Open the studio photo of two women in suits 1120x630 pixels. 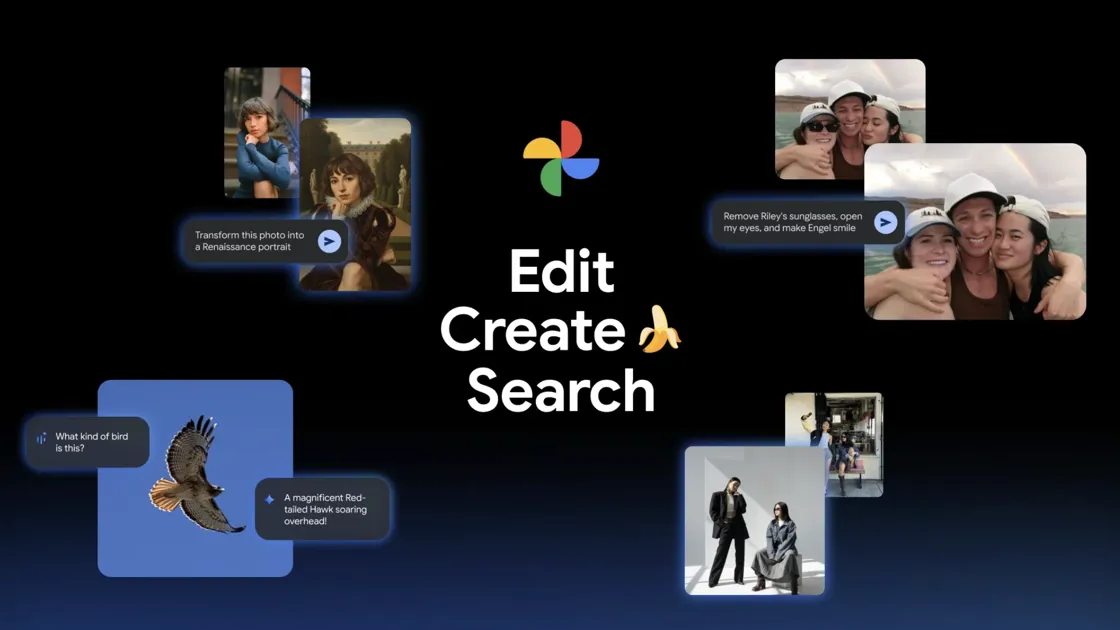[x=754, y=521]
